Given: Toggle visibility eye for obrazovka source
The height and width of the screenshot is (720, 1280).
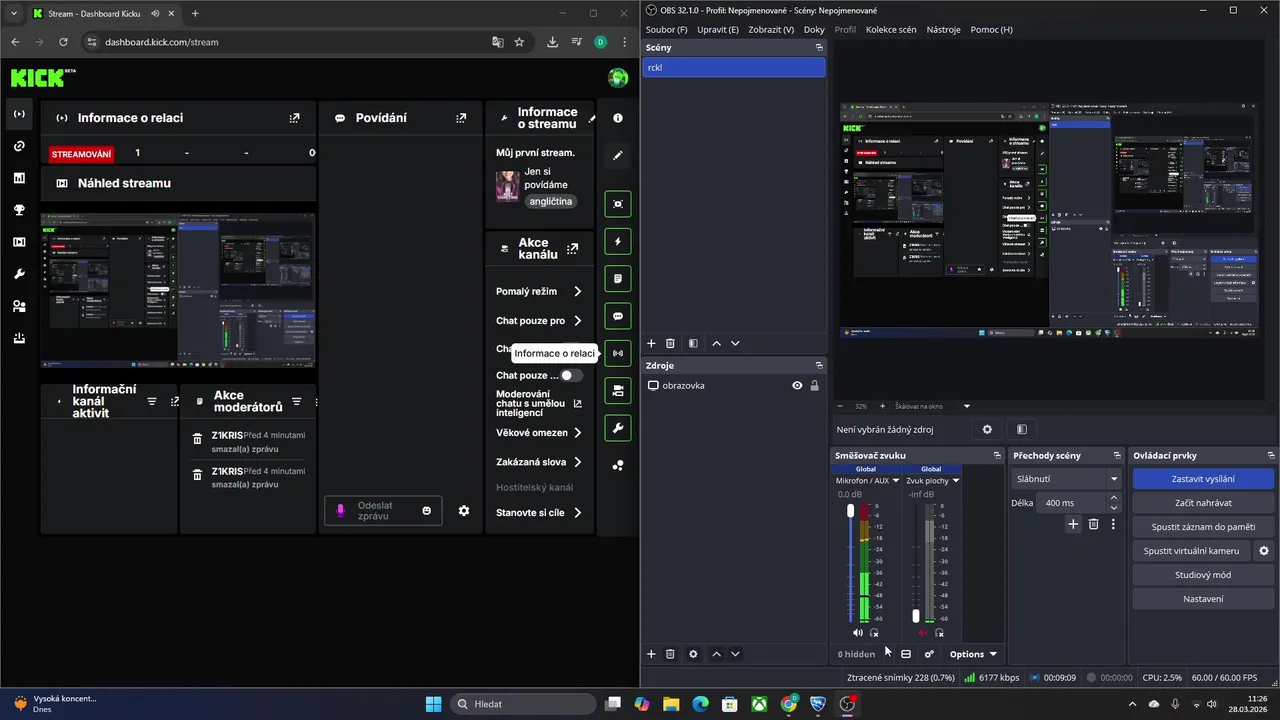Looking at the screenshot, I should (x=797, y=385).
